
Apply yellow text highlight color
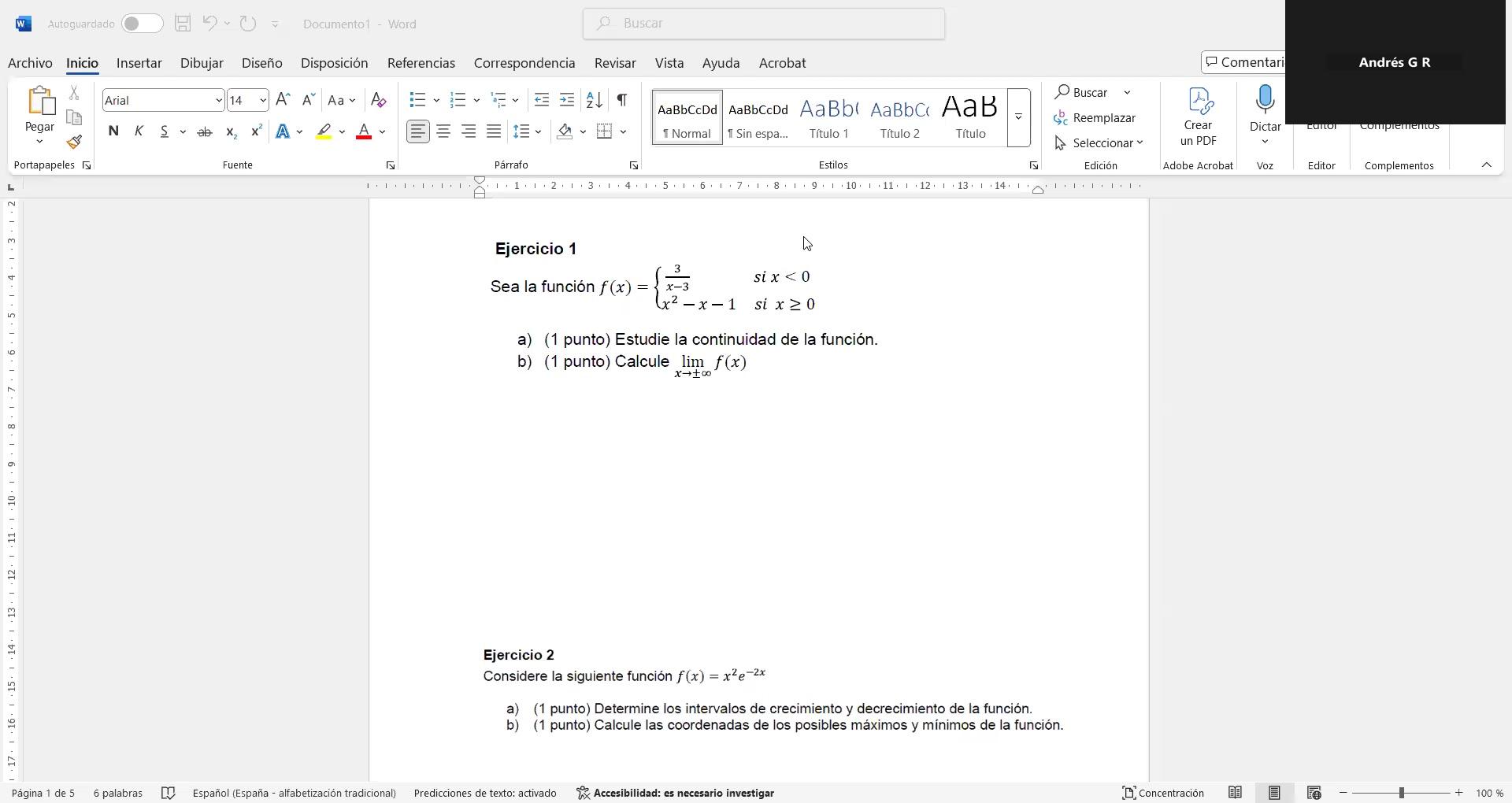click(324, 131)
